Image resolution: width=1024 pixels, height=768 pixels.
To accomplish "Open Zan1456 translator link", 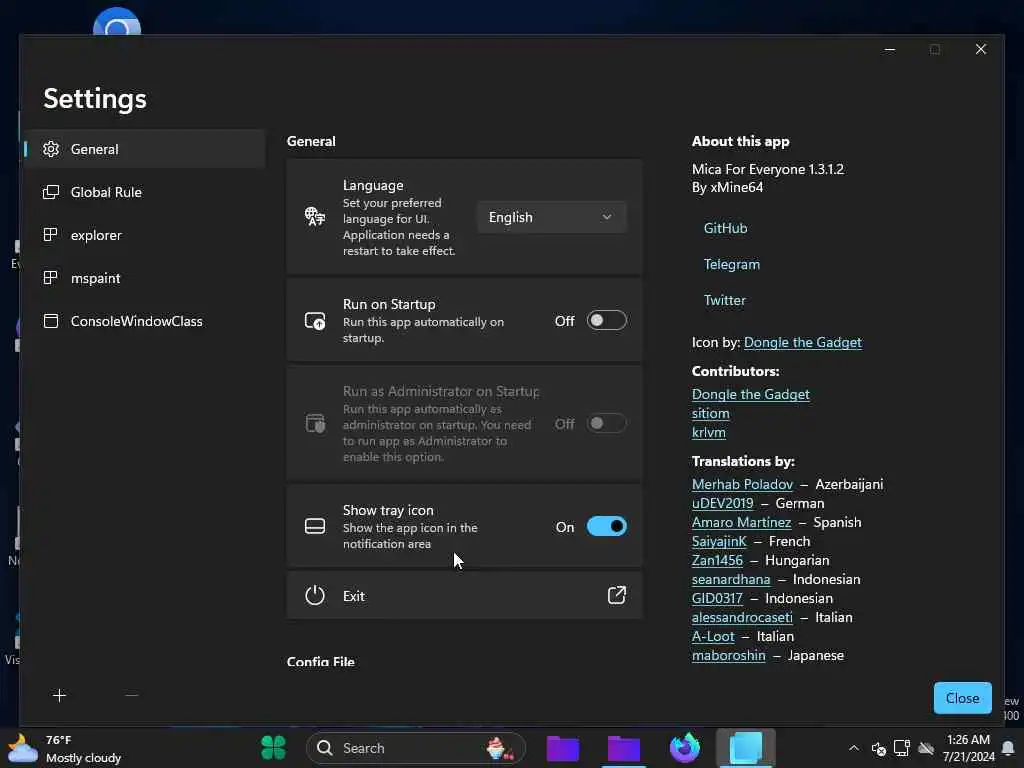I will [717, 560].
